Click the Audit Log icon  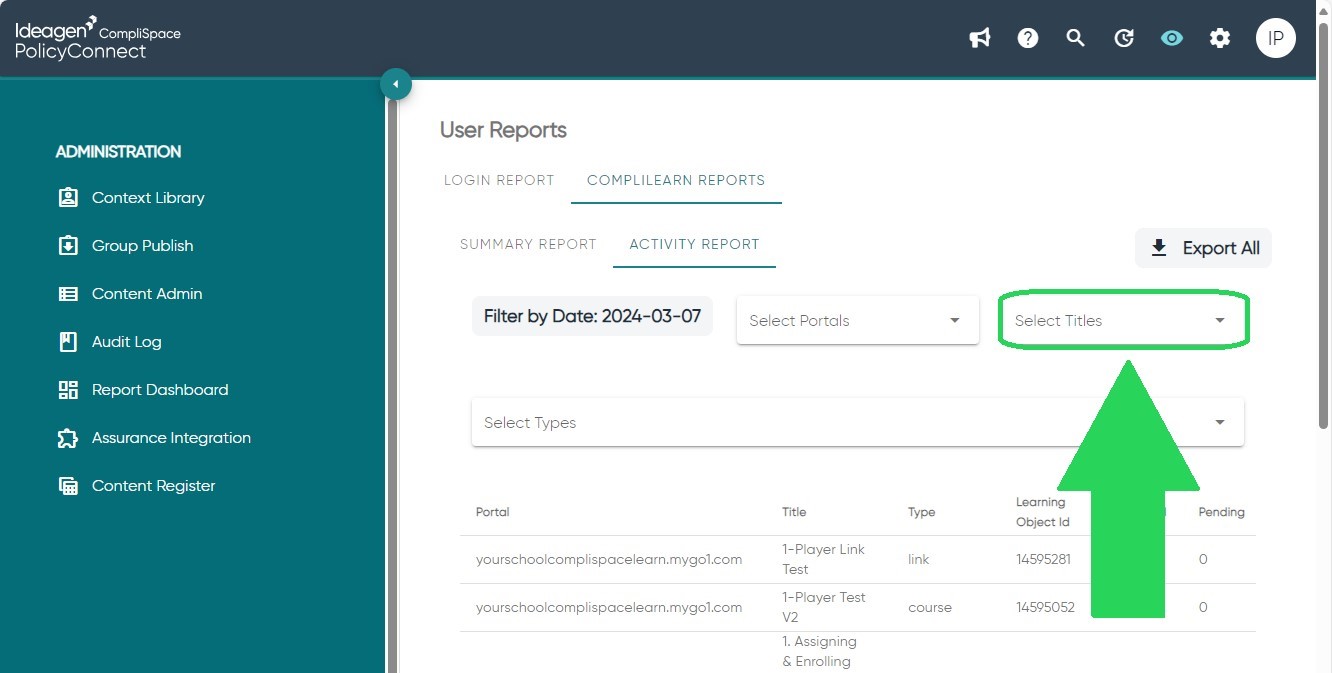click(x=68, y=341)
